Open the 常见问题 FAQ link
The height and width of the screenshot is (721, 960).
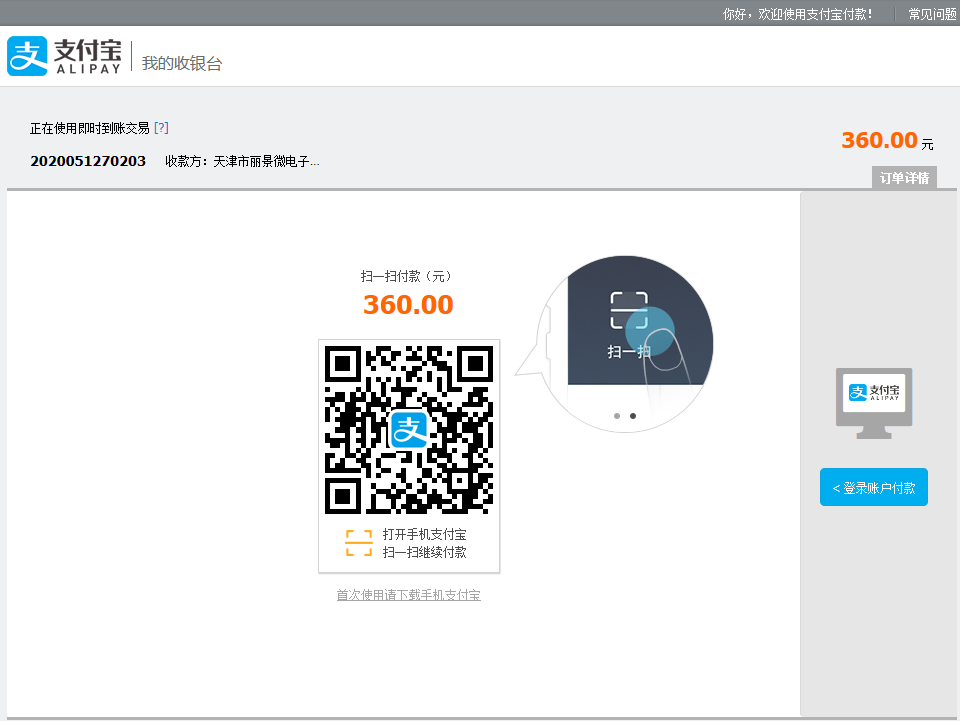932,13
